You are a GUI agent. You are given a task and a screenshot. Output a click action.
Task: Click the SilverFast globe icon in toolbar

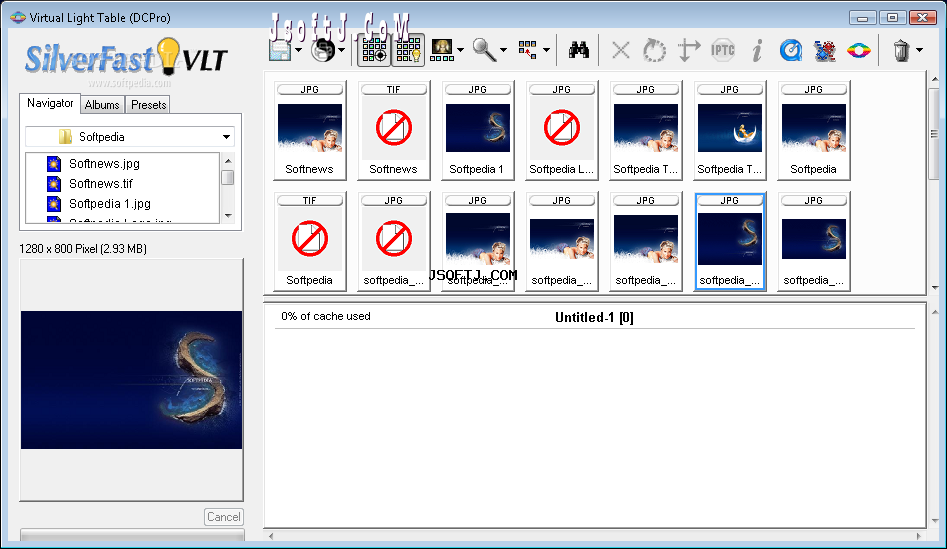[323, 50]
